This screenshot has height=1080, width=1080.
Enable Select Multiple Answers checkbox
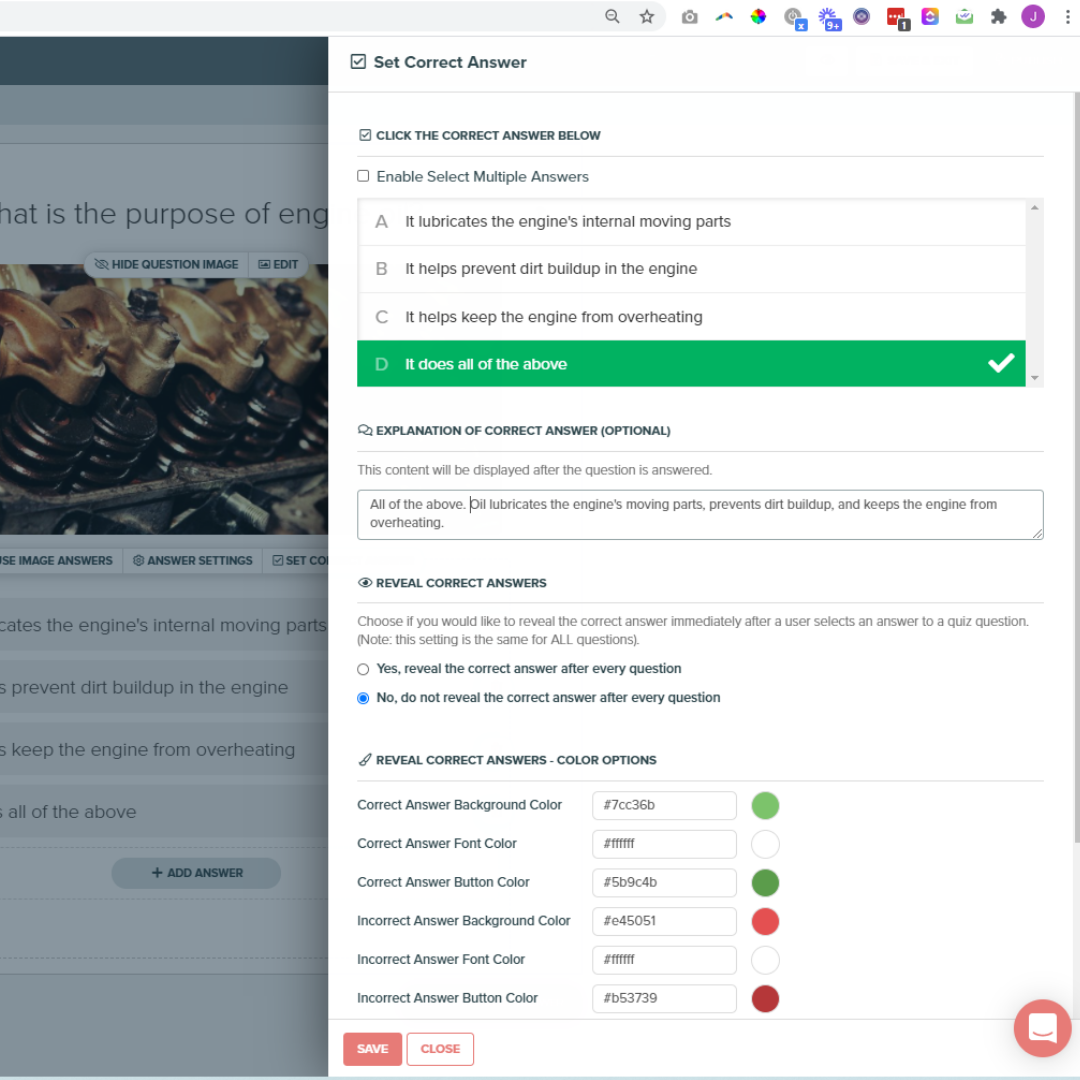point(363,176)
